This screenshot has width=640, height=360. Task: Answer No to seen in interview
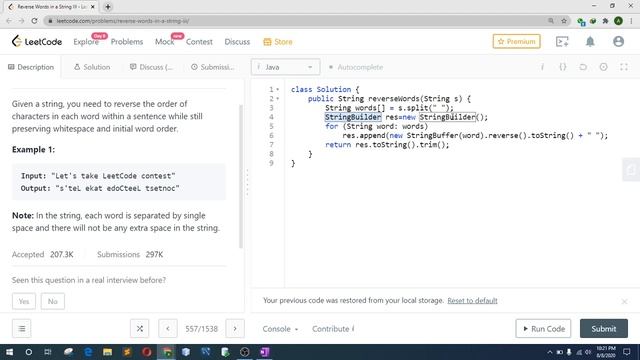click(53, 301)
